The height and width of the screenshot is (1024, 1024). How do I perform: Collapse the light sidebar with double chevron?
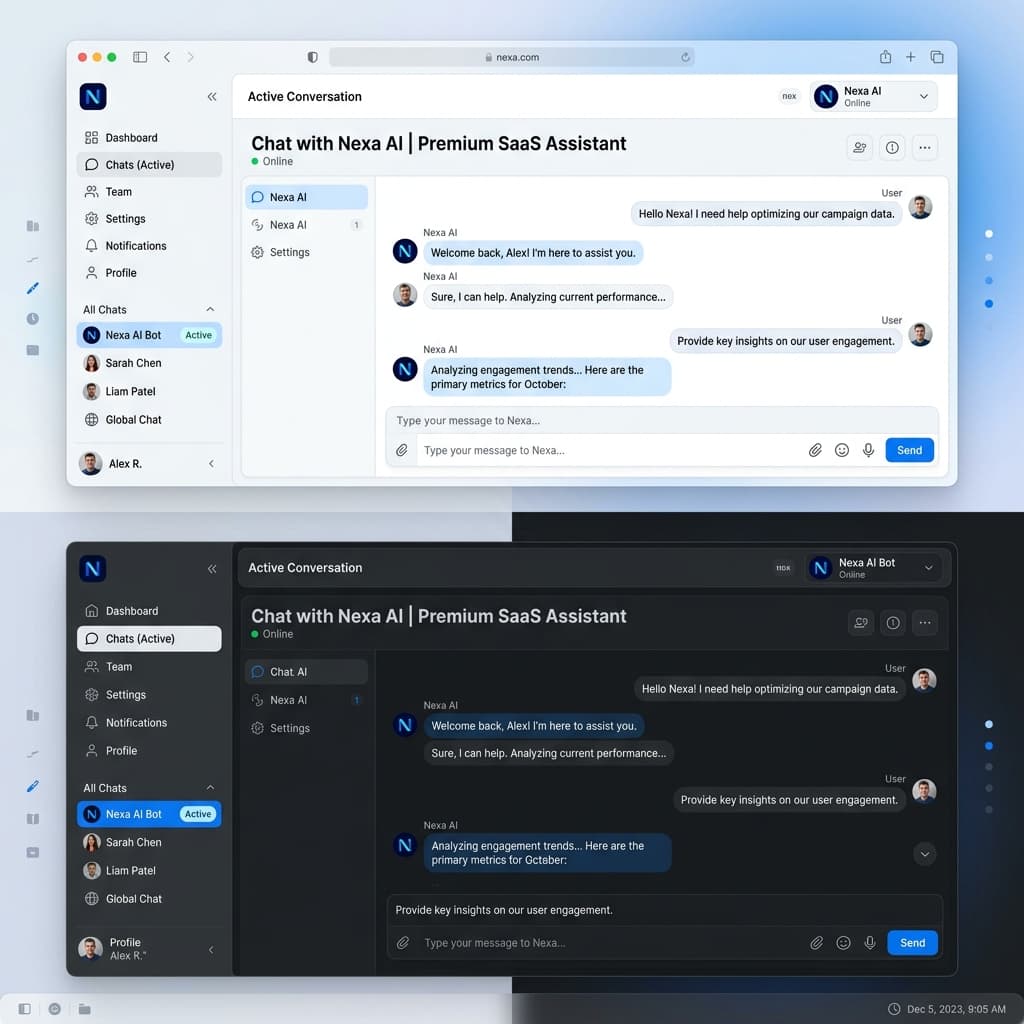212,97
